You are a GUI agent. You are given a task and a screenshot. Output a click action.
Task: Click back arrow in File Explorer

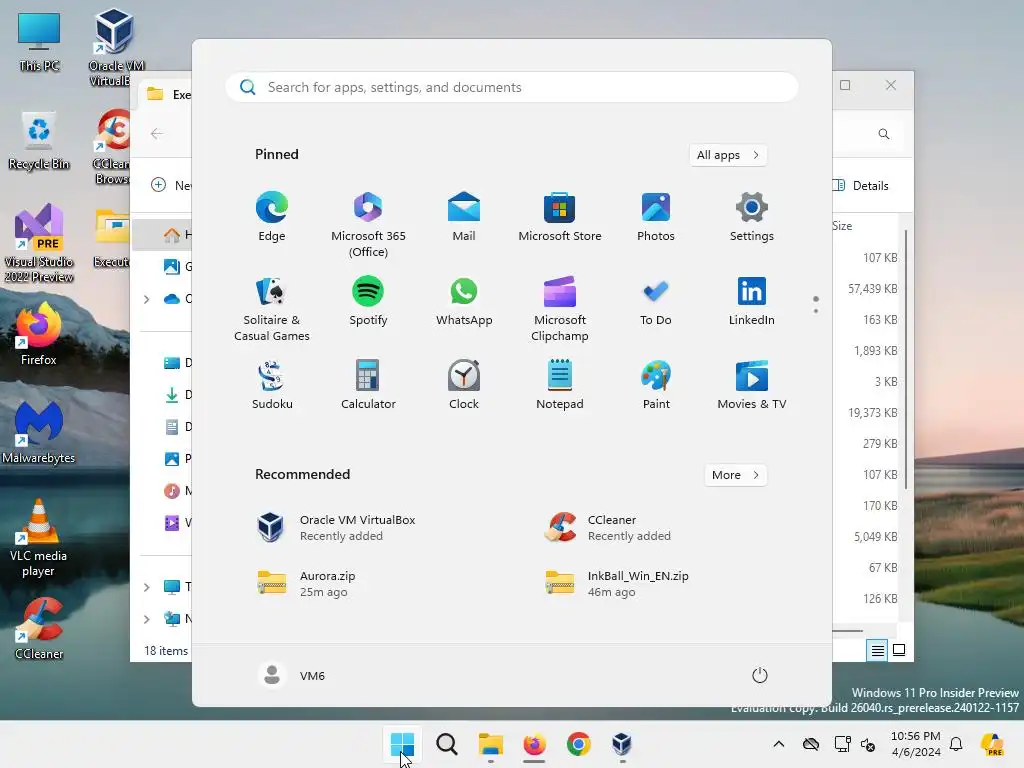tap(157, 134)
